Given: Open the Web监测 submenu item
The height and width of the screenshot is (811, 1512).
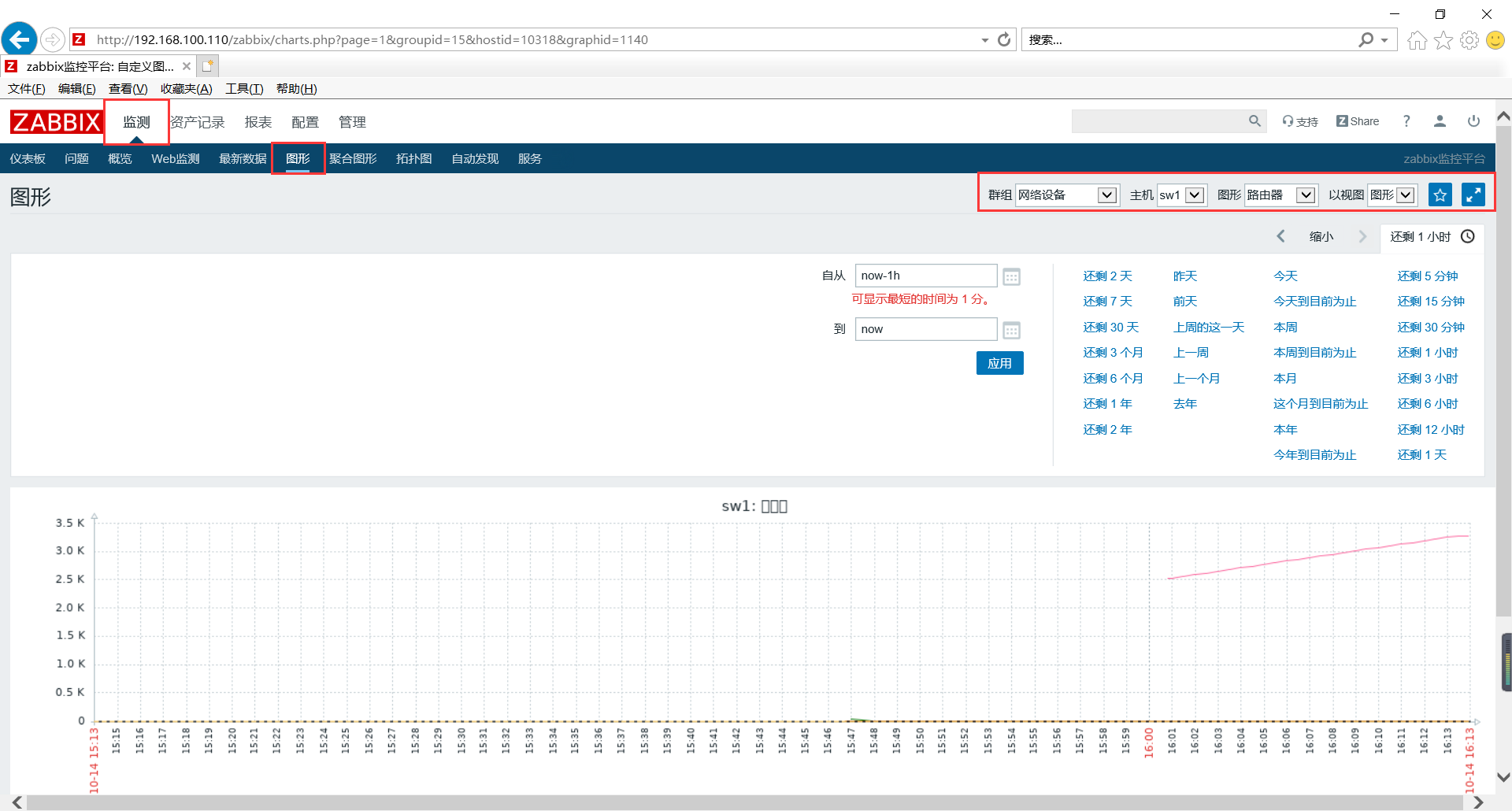Looking at the screenshot, I should click(176, 158).
